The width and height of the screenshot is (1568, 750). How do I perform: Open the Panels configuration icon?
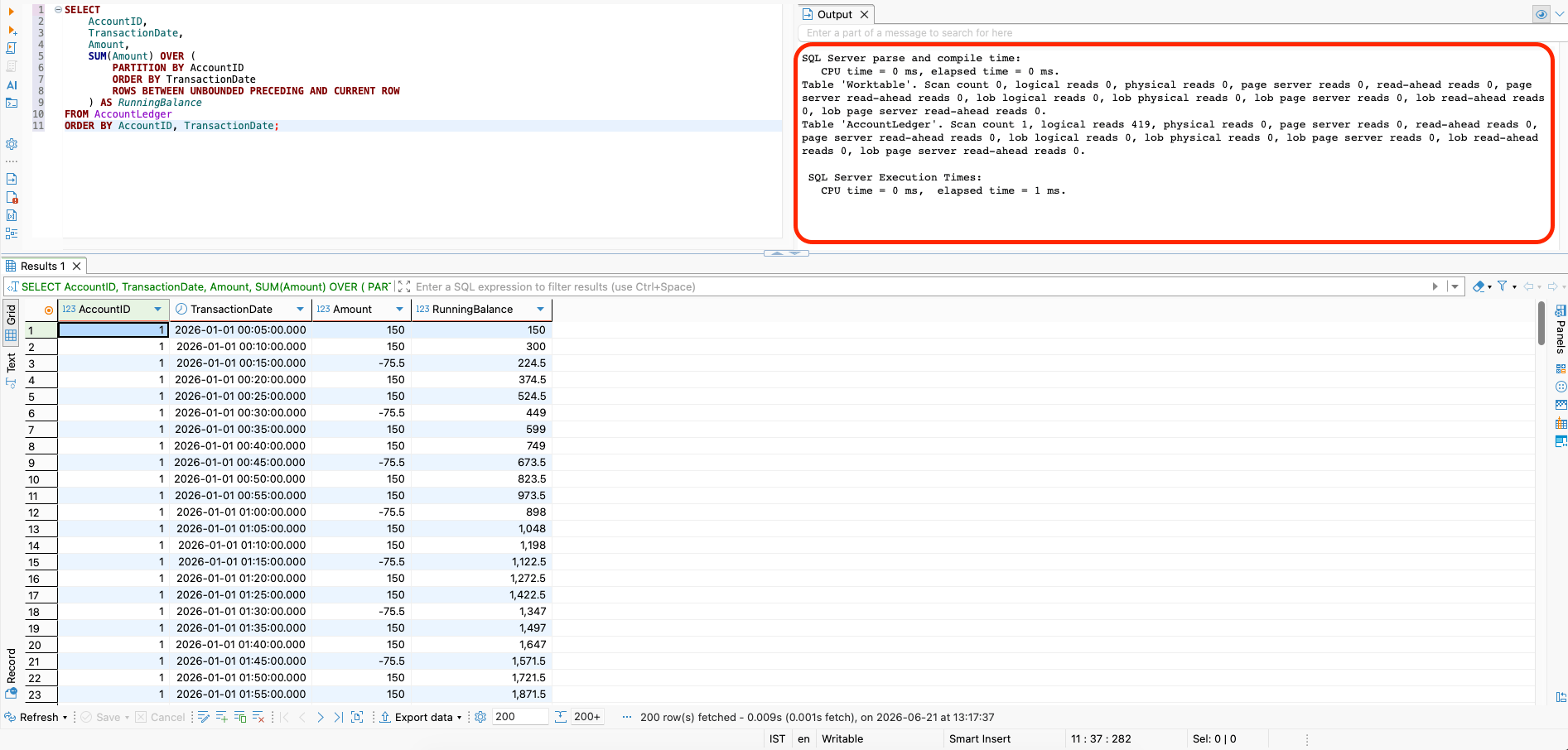coord(1561,310)
